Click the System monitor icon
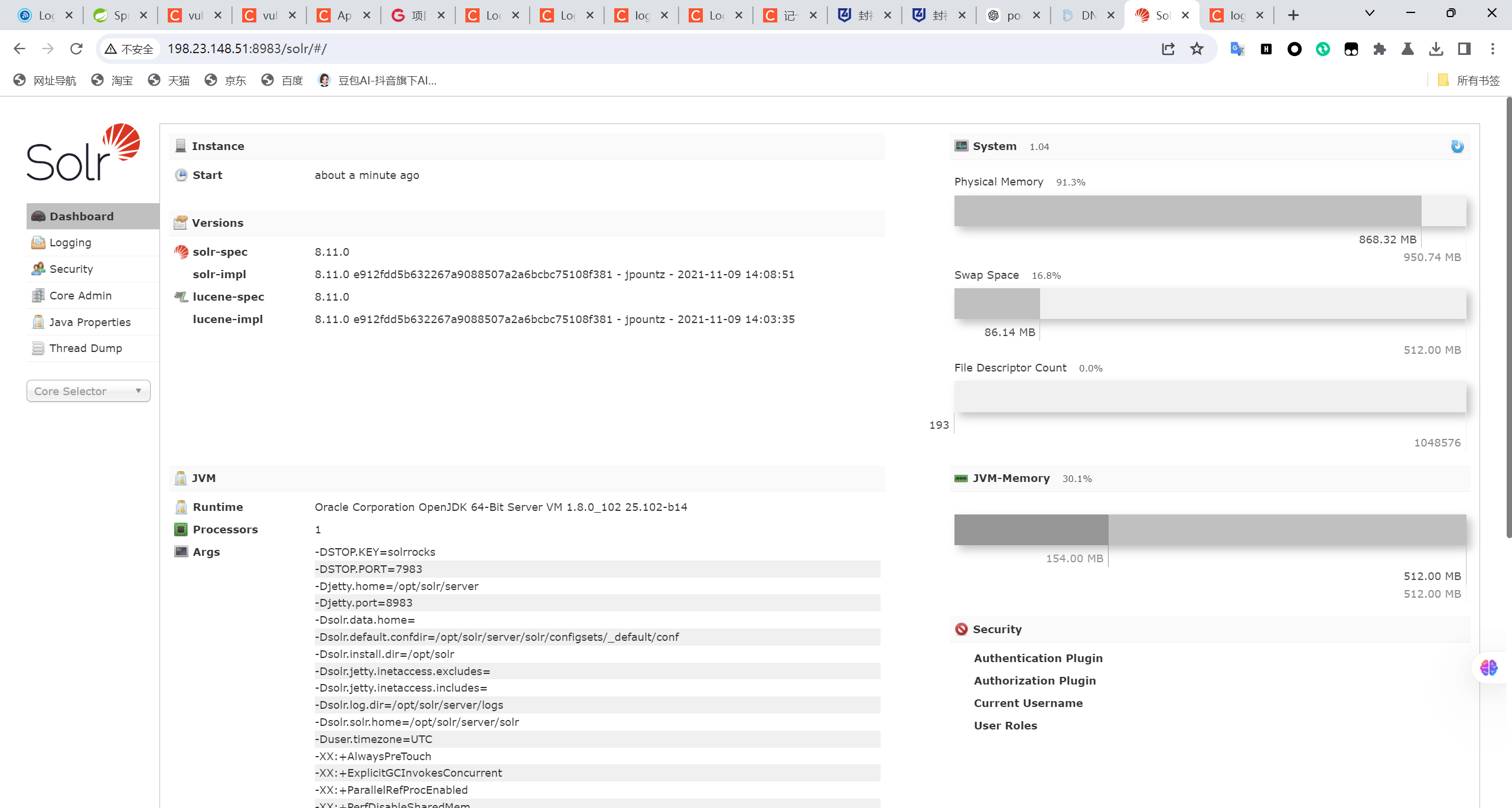Viewport: 1512px width, 808px height. [962, 146]
